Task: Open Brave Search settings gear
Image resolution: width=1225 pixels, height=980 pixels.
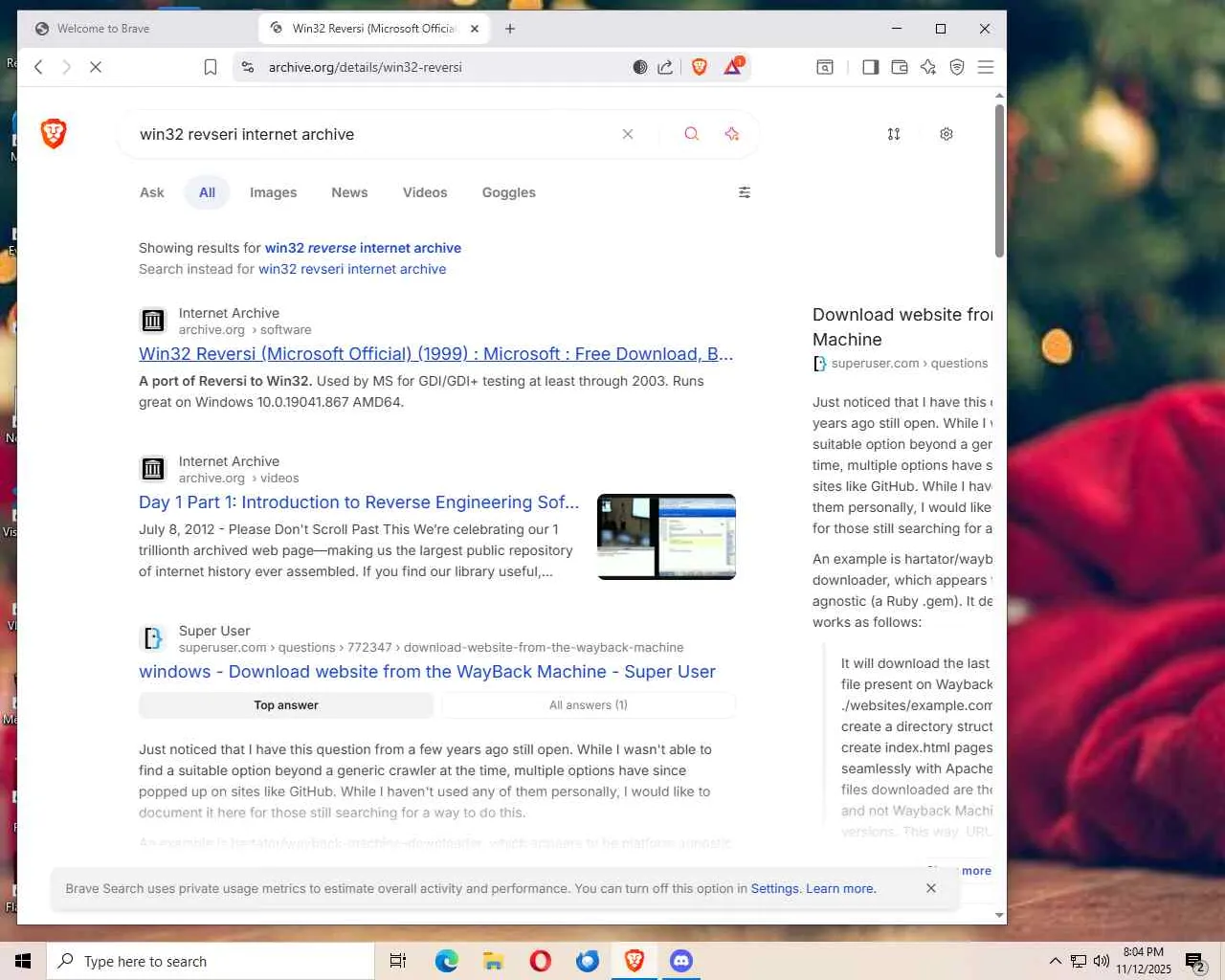Action: [947, 134]
